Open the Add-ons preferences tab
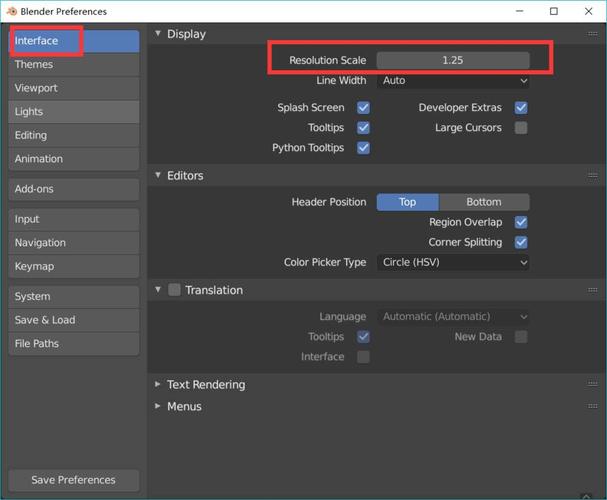Viewport: 607px width, 500px height. (x=74, y=189)
